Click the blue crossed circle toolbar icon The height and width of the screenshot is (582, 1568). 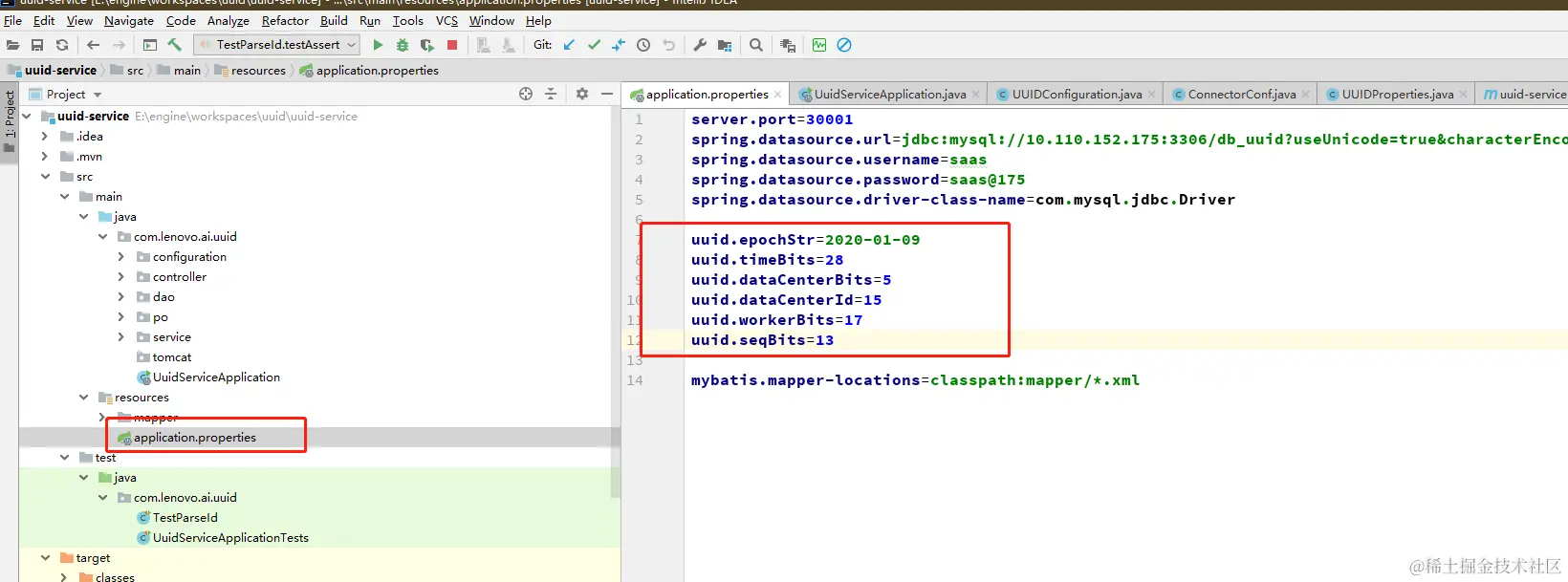click(844, 45)
